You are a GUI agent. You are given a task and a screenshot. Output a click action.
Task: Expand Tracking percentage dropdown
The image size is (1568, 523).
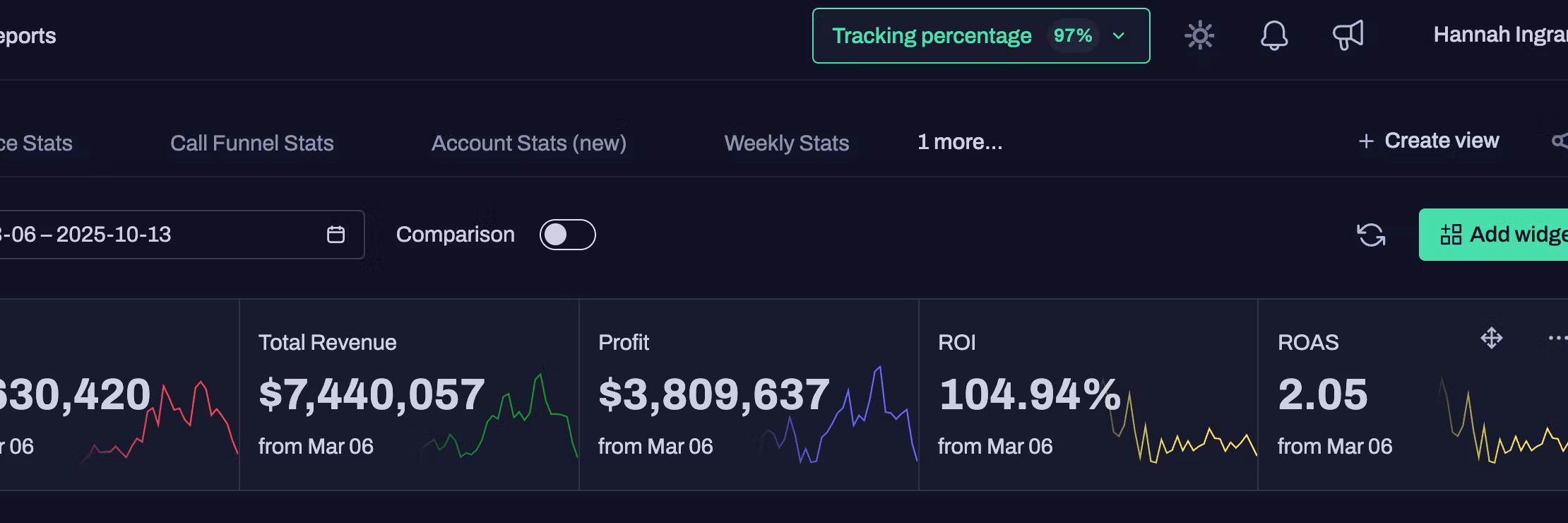[980, 36]
